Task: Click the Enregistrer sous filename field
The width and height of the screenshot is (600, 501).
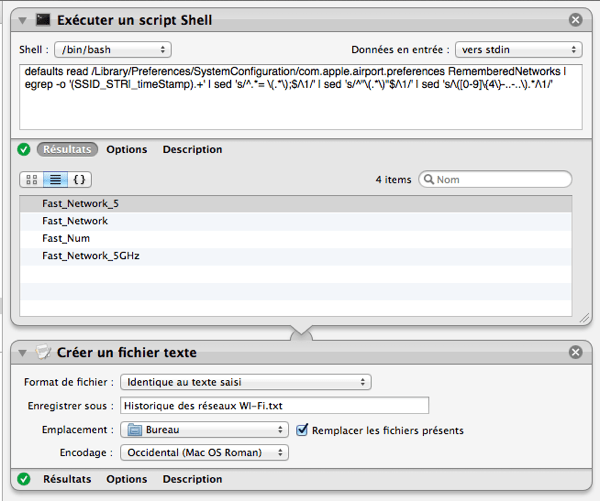Action: (x=273, y=405)
